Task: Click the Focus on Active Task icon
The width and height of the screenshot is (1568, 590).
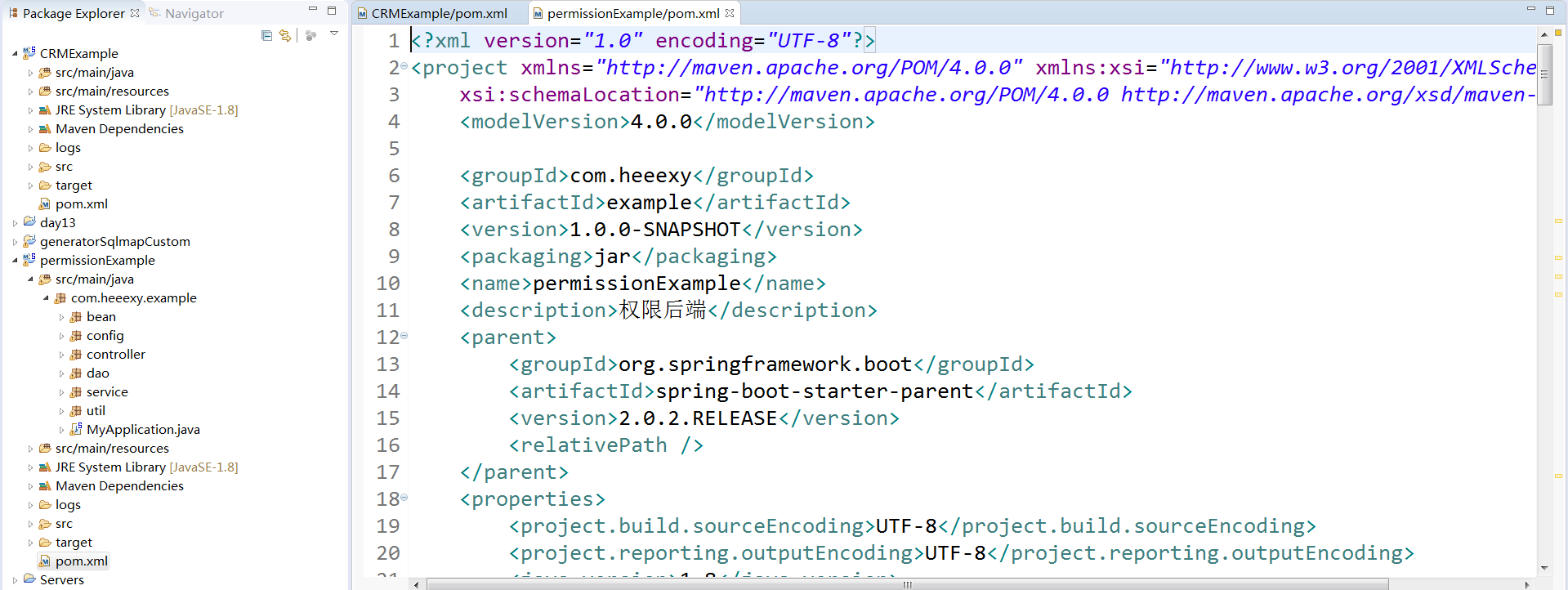Action: [x=310, y=36]
